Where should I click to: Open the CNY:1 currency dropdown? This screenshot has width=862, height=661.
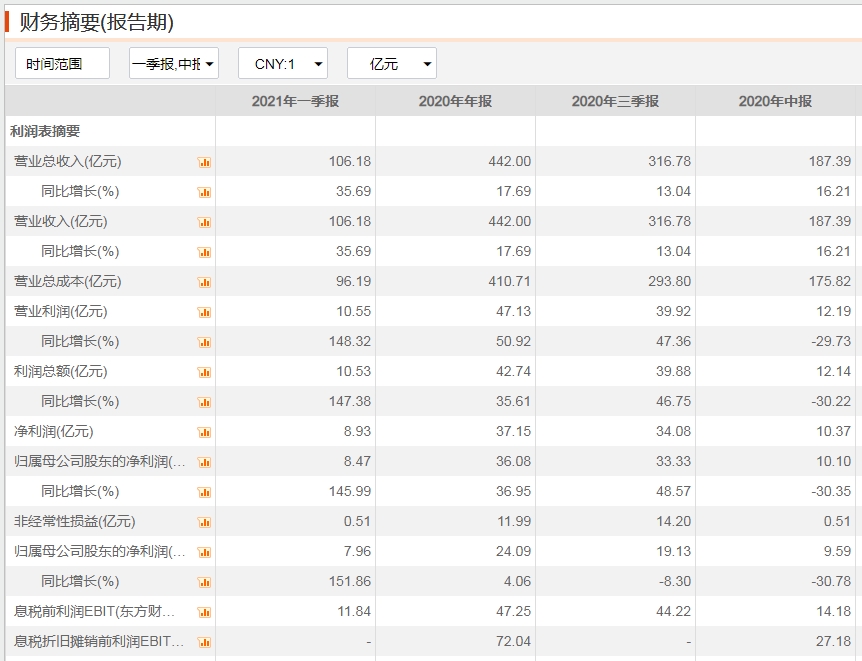[x=283, y=63]
